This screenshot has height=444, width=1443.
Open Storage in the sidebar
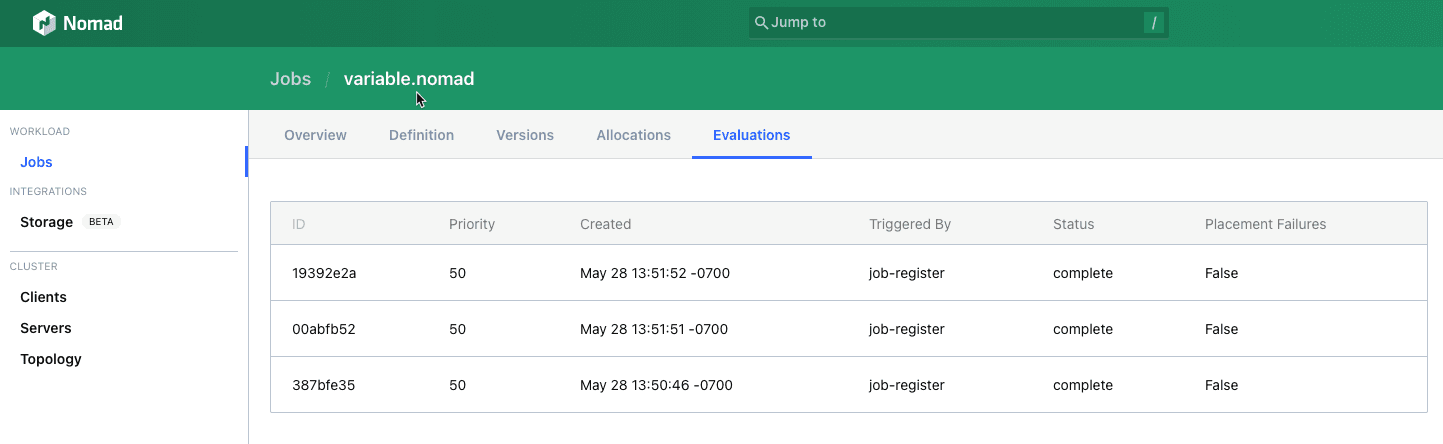(x=47, y=222)
